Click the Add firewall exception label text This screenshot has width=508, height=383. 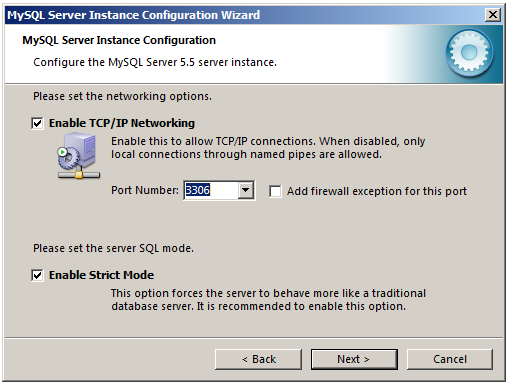(377, 192)
